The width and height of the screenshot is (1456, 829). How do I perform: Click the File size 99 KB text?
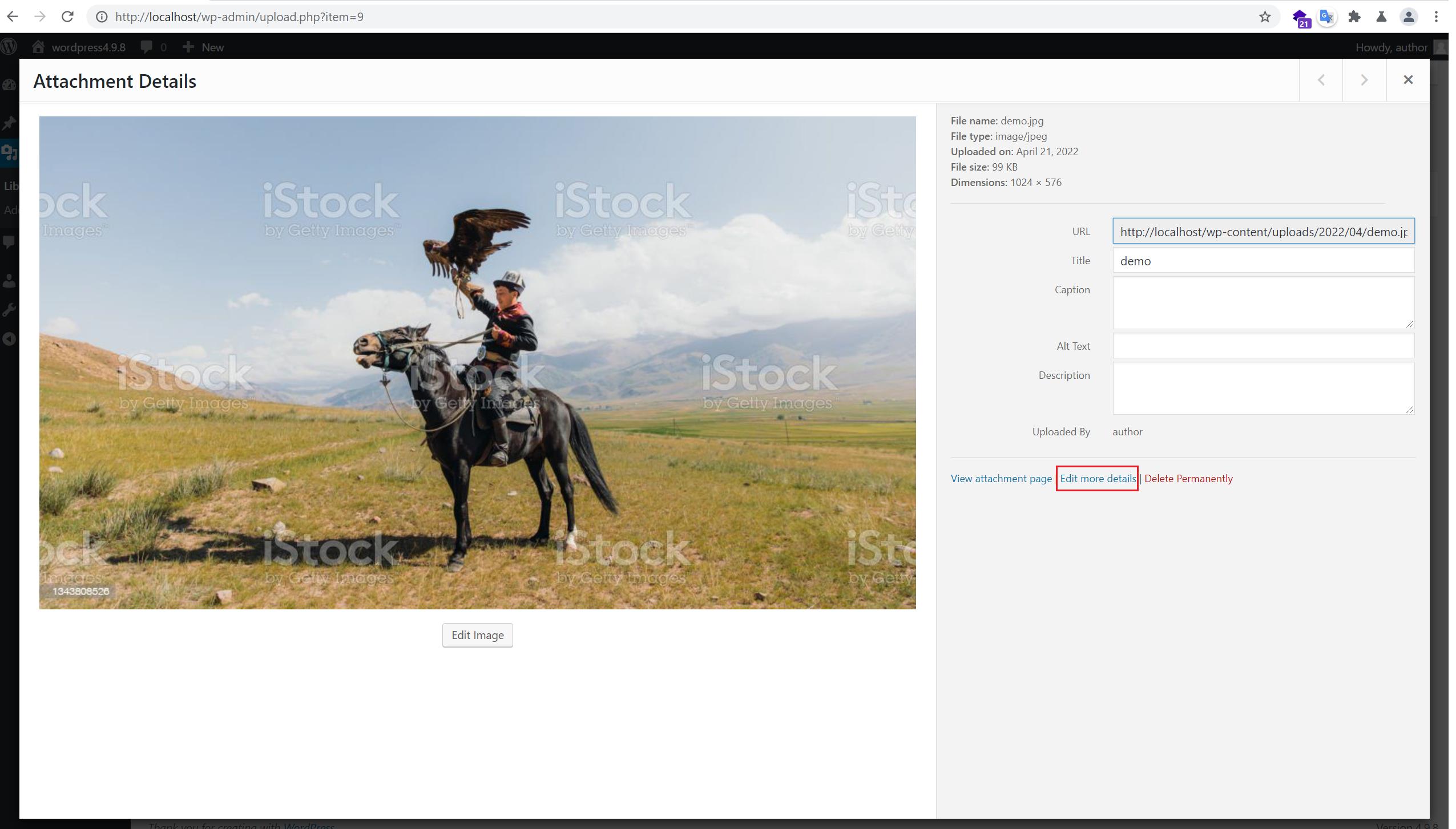[x=984, y=167]
